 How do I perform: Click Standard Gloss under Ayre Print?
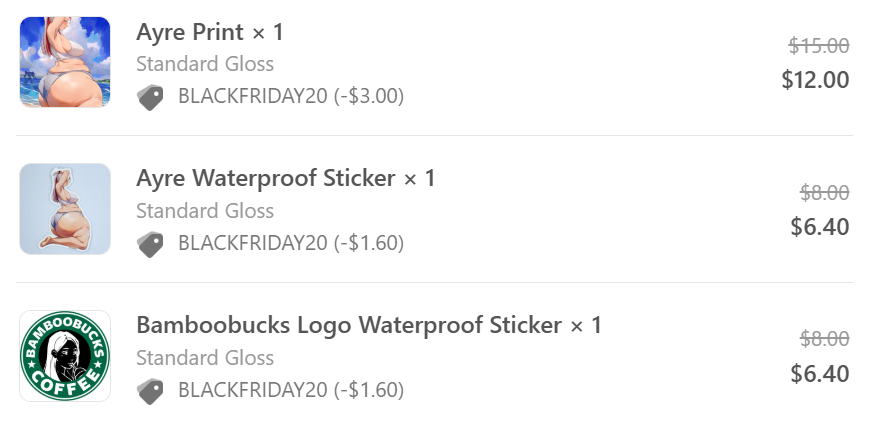click(205, 64)
